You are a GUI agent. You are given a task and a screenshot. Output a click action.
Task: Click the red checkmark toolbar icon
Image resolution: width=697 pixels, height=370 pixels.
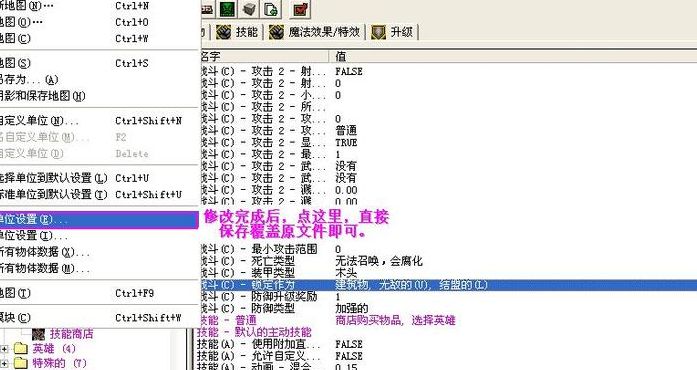pyautogui.click(x=301, y=9)
